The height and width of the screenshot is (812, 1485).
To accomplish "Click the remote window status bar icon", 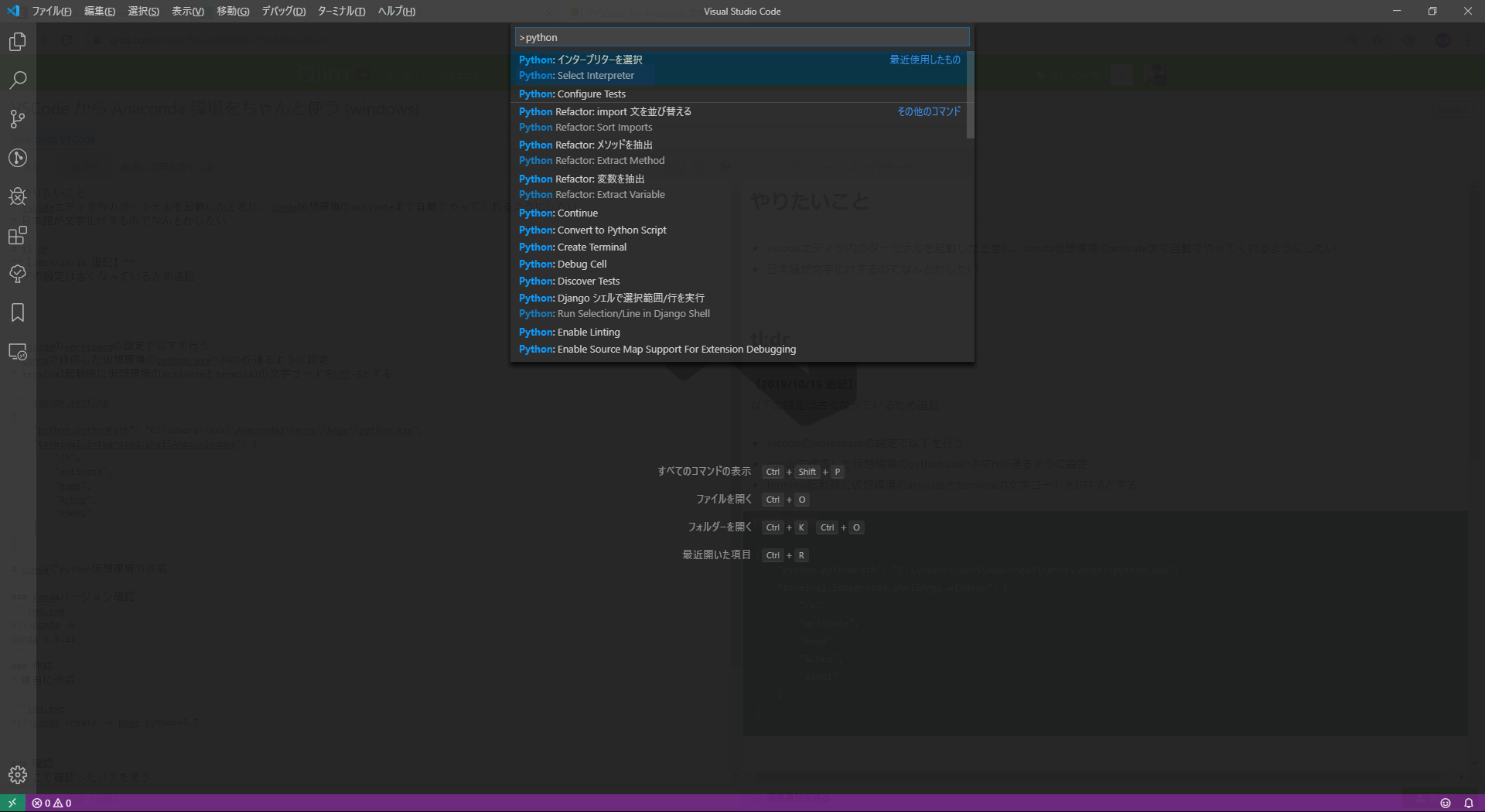I will pyautogui.click(x=12, y=803).
